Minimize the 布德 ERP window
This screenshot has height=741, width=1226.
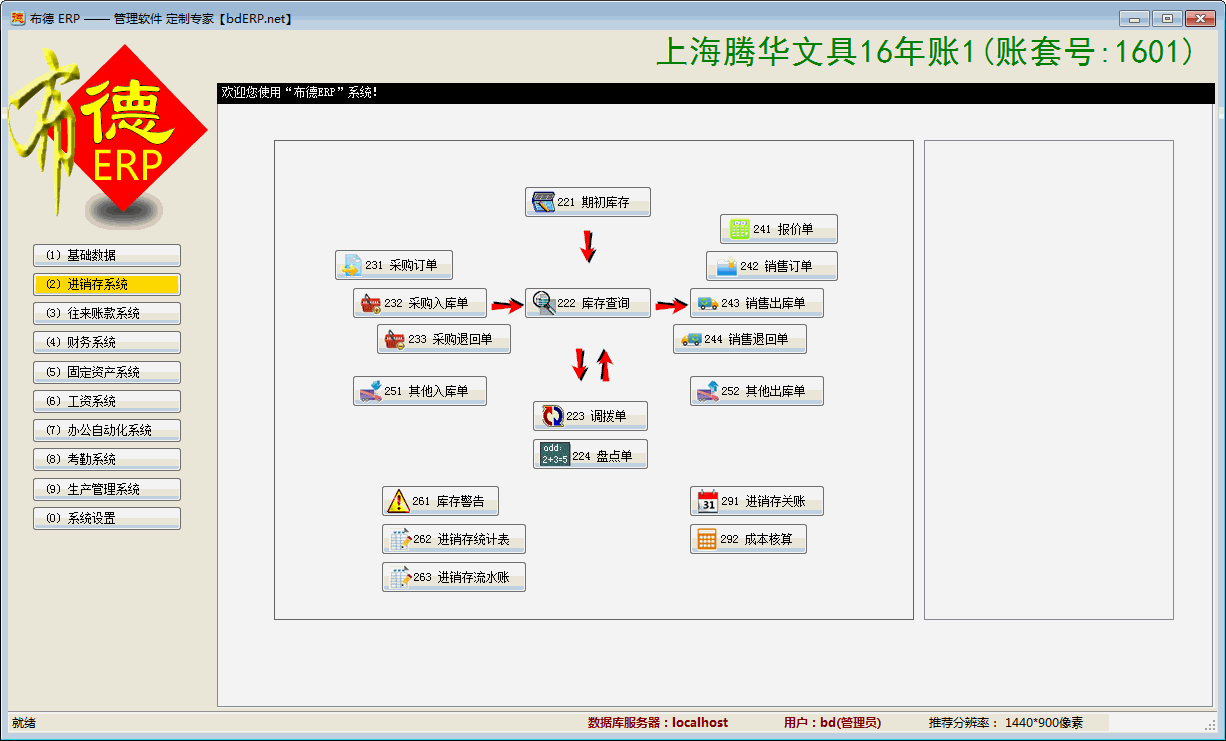click(x=1134, y=18)
